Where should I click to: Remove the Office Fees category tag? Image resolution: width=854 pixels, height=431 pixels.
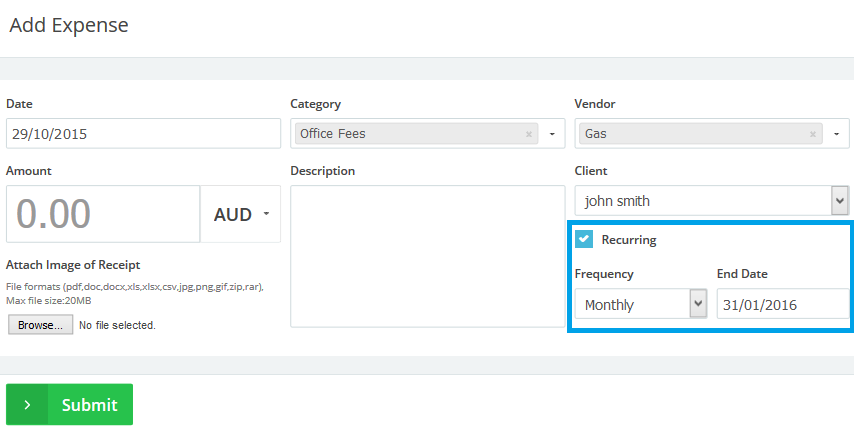[528, 134]
